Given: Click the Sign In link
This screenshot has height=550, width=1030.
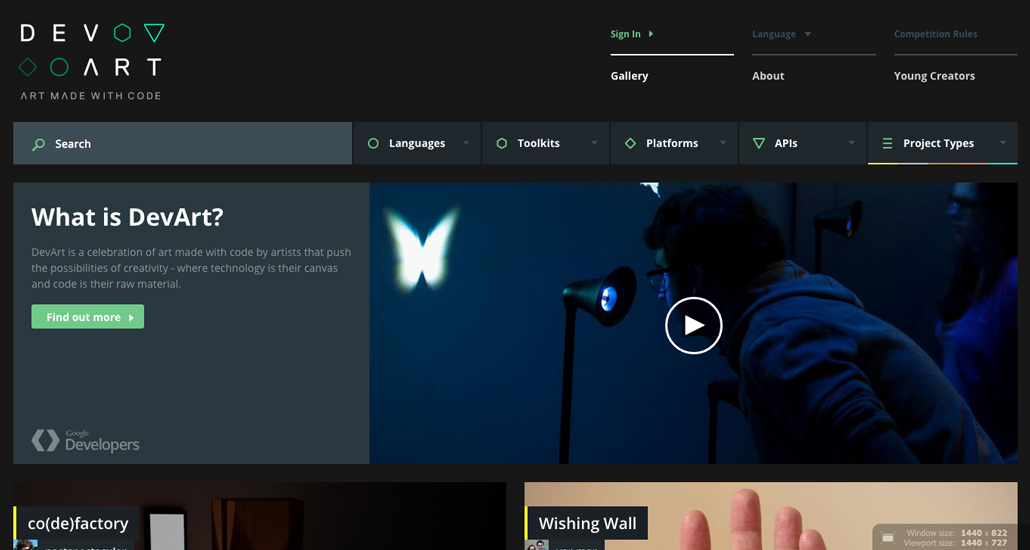Looking at the screenshot, I should (625, 34).
